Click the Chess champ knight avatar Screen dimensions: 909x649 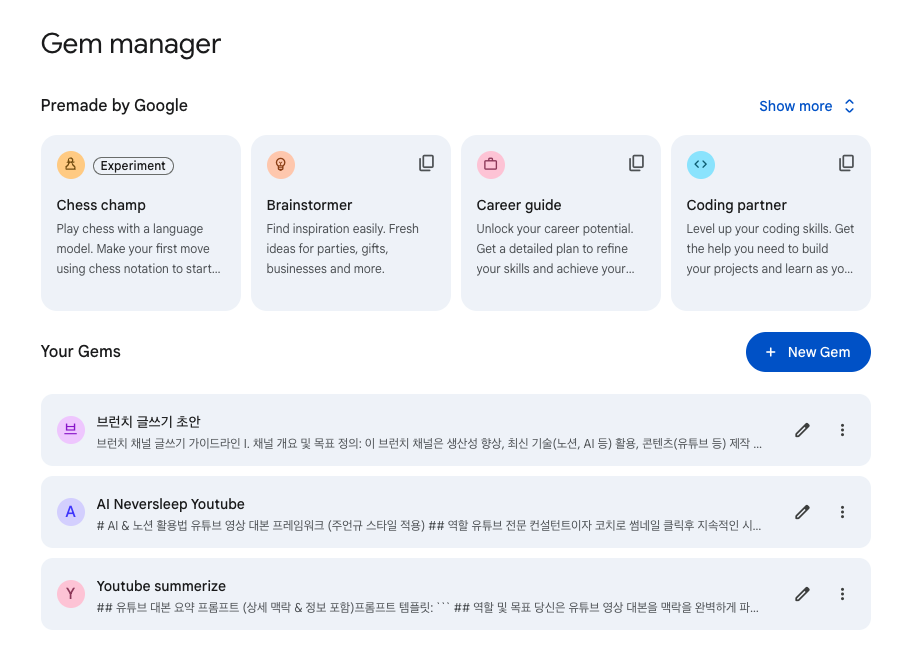pyautogui.click(x=71, y=165)
